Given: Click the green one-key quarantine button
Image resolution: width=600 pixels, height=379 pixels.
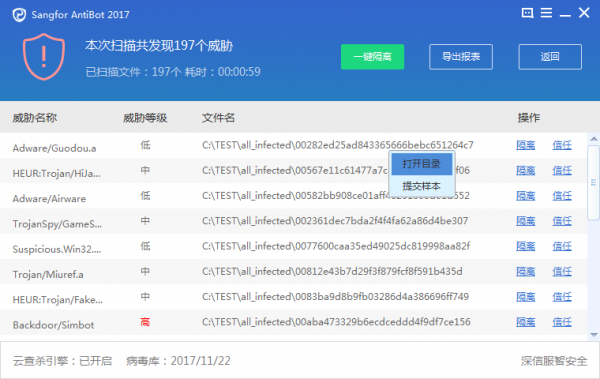Looking at the screenshot, I should click(372, 57).
